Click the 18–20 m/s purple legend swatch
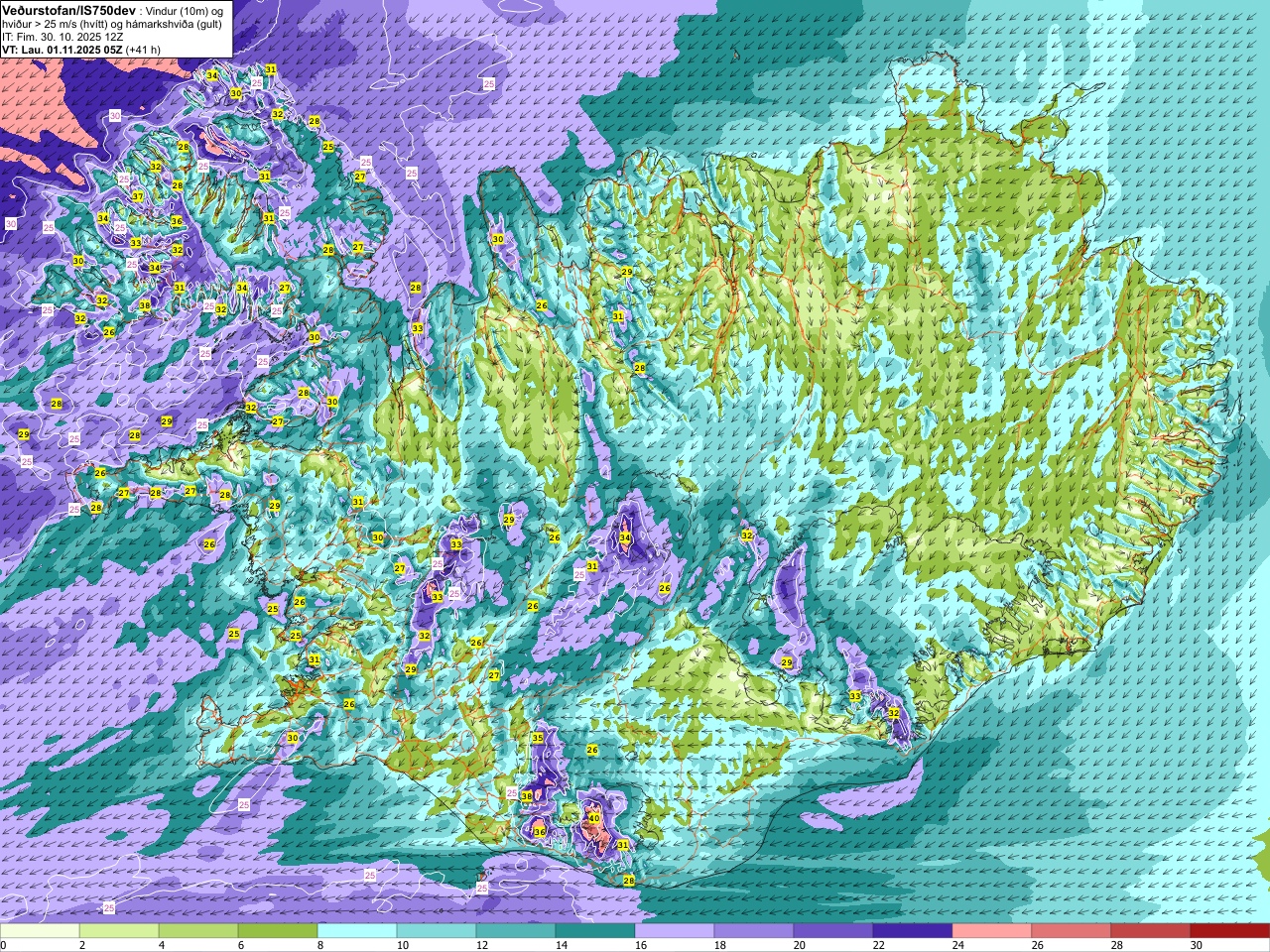The width and height of the screenshot is (1270, 952). coord(754,931)
